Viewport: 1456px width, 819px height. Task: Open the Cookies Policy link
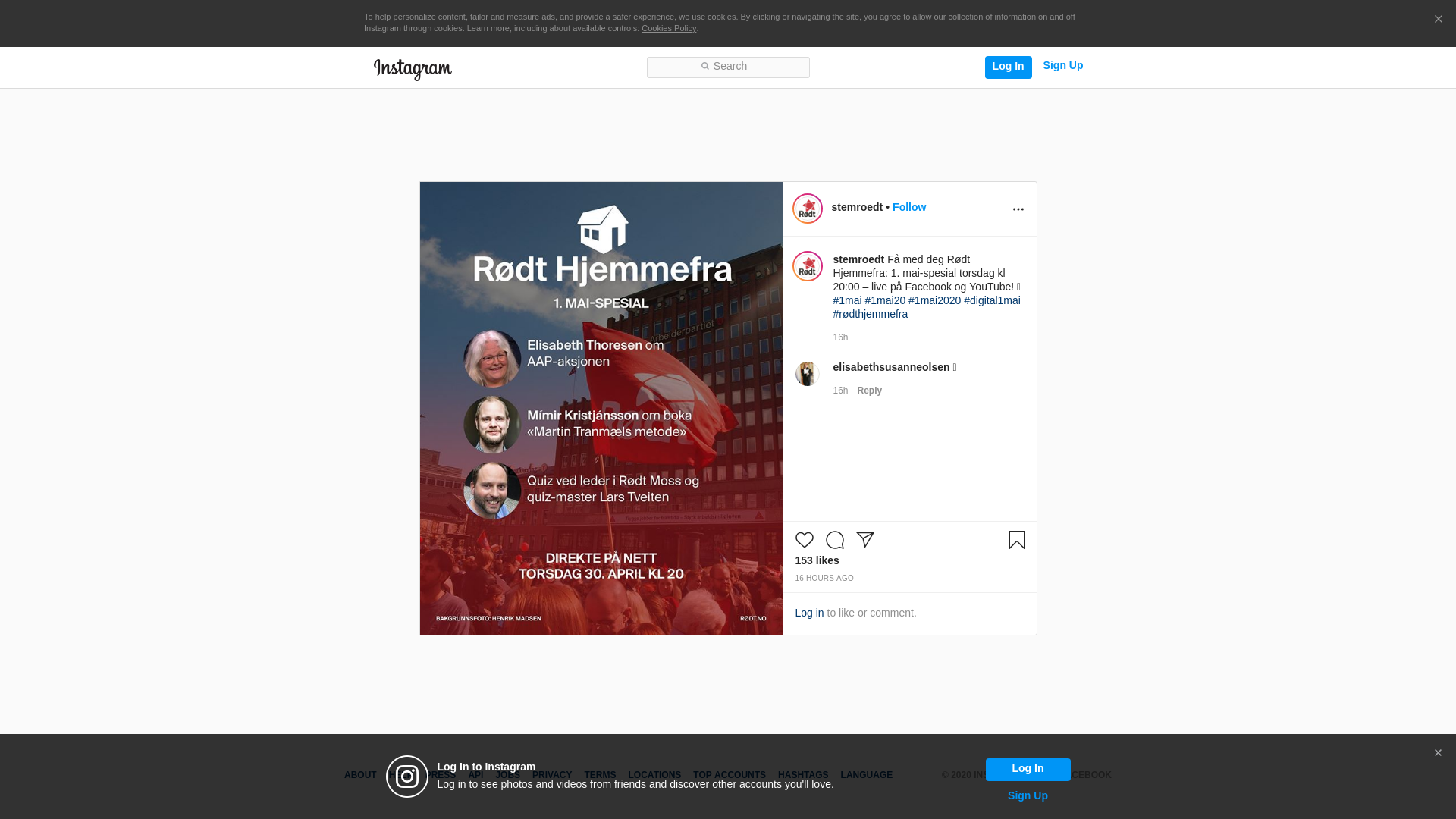(668, 28)
